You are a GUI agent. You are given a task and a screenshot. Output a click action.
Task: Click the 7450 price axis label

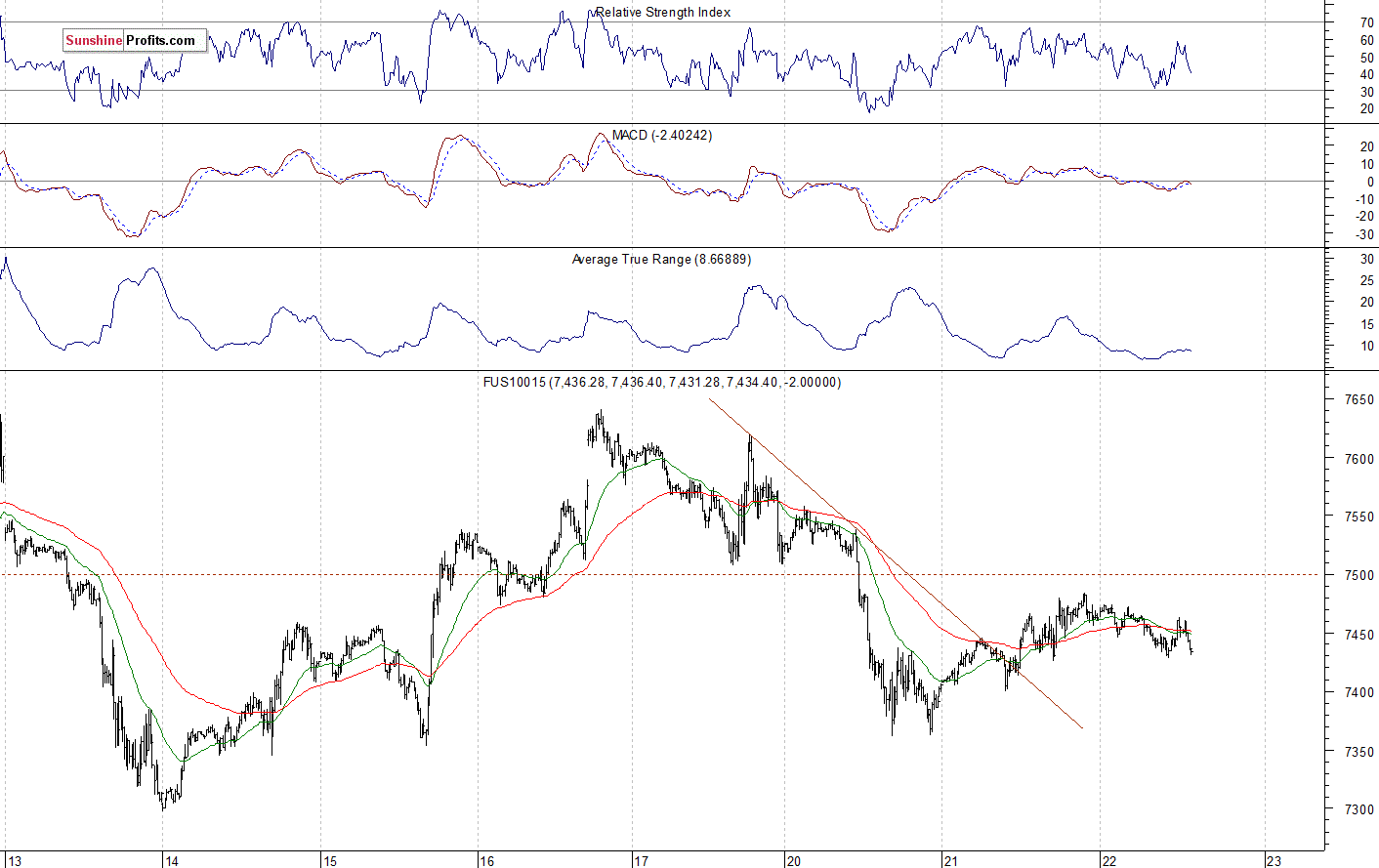1358,634
